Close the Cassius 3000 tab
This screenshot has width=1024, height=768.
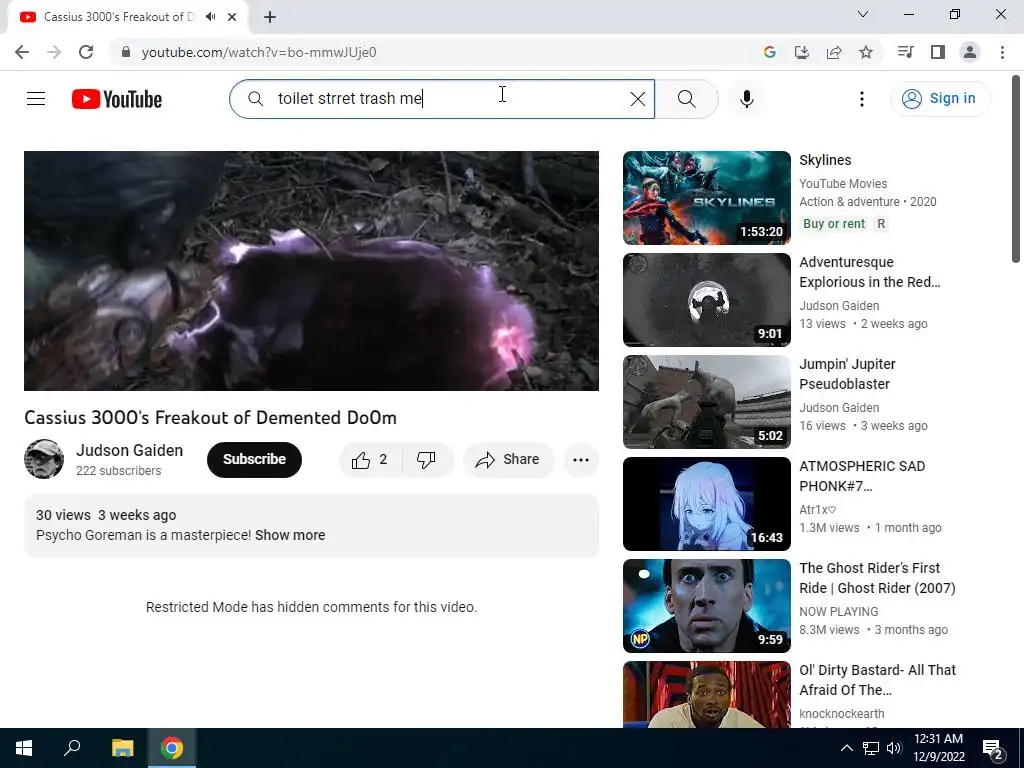232,17
